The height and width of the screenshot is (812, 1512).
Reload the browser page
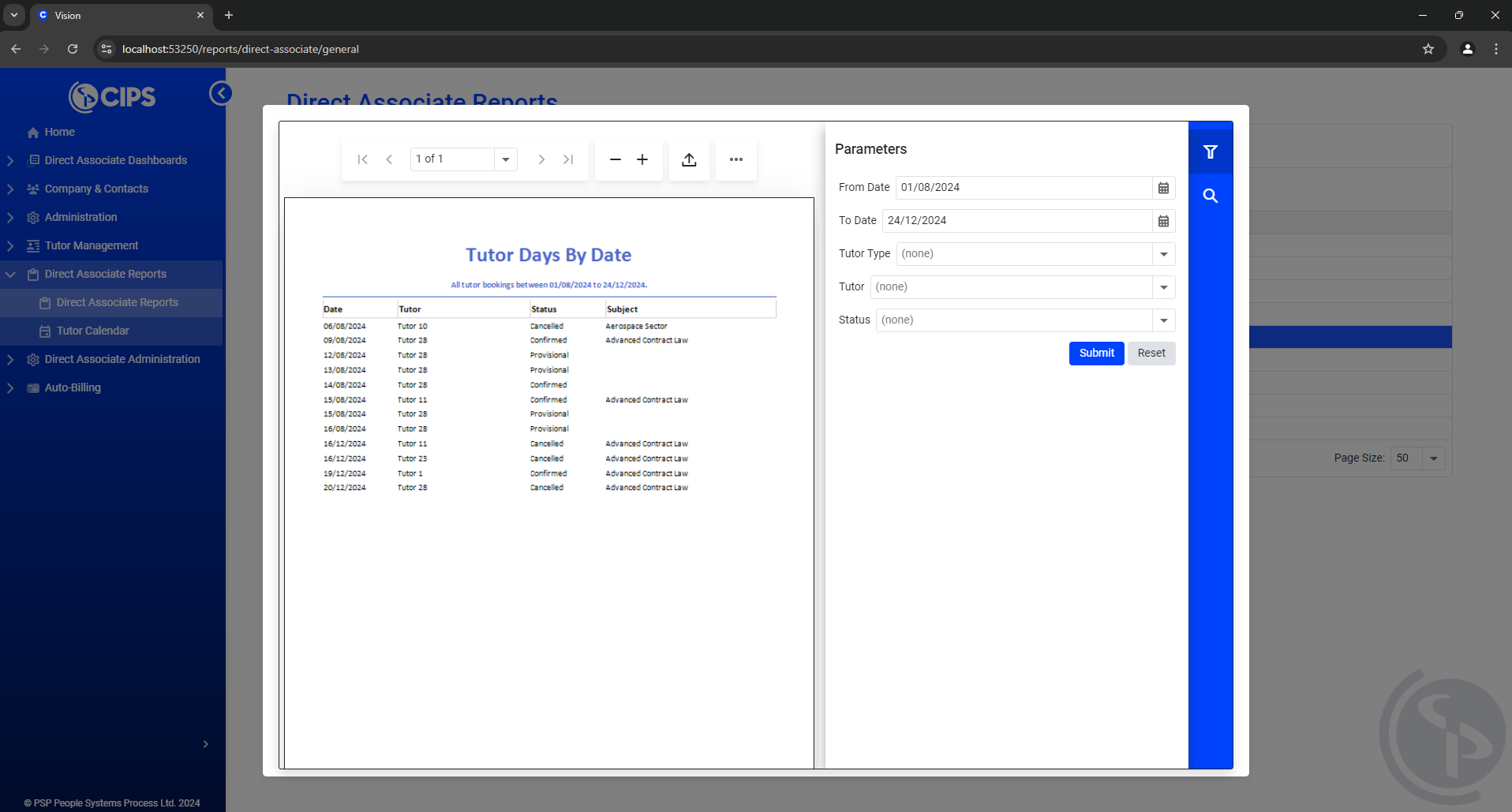click(73, 49)
